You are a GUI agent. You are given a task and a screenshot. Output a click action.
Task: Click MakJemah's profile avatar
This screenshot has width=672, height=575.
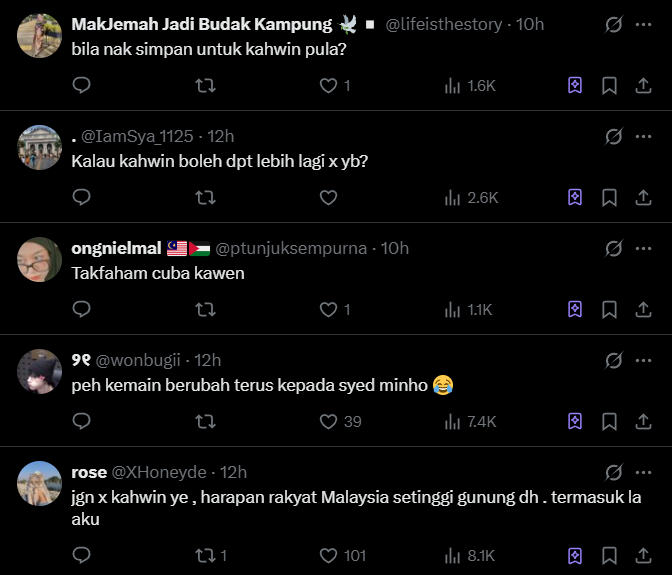[x=40, y=36]
